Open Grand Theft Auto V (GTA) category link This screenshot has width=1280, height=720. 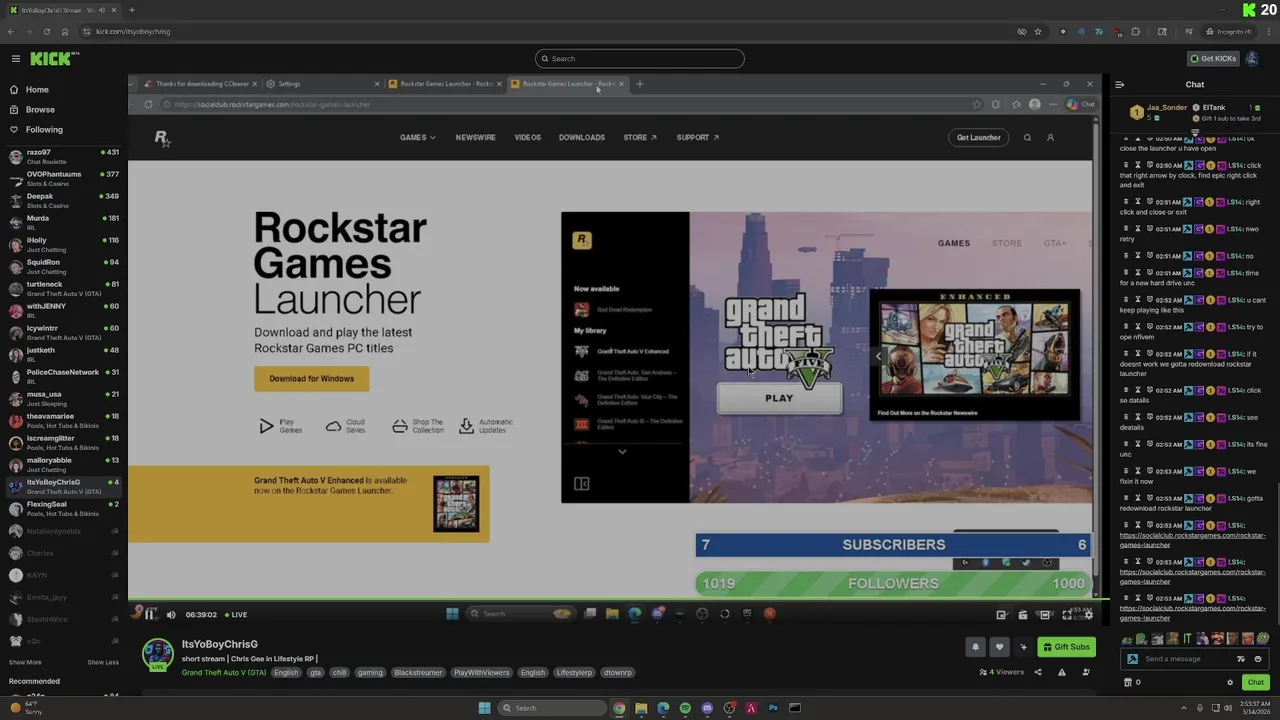(x=224, y=672)
